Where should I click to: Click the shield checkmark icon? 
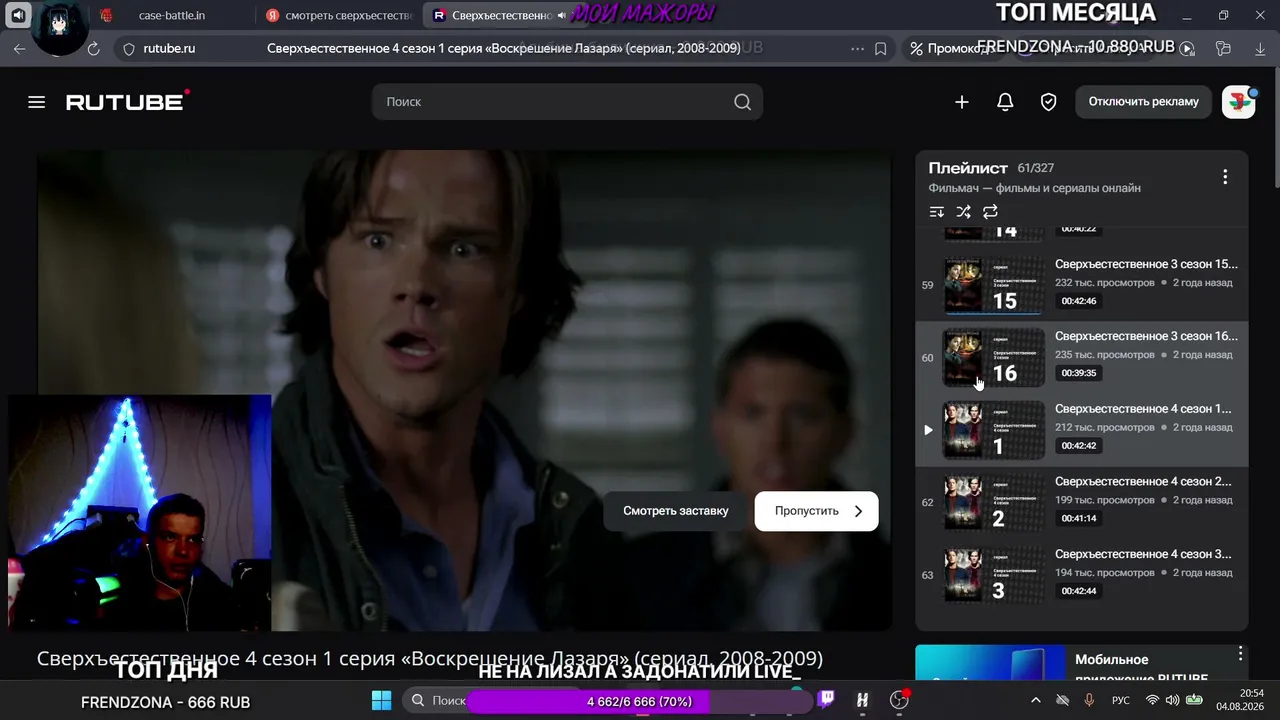coord(1049,102)
